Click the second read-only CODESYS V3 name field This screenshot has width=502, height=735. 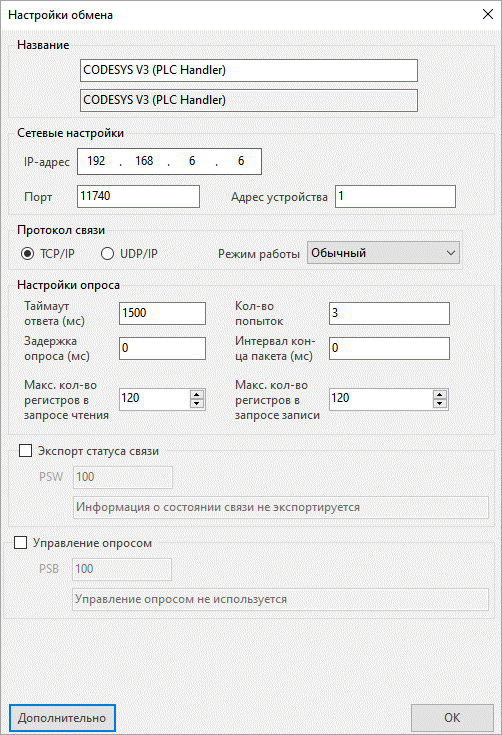[248, 100]
